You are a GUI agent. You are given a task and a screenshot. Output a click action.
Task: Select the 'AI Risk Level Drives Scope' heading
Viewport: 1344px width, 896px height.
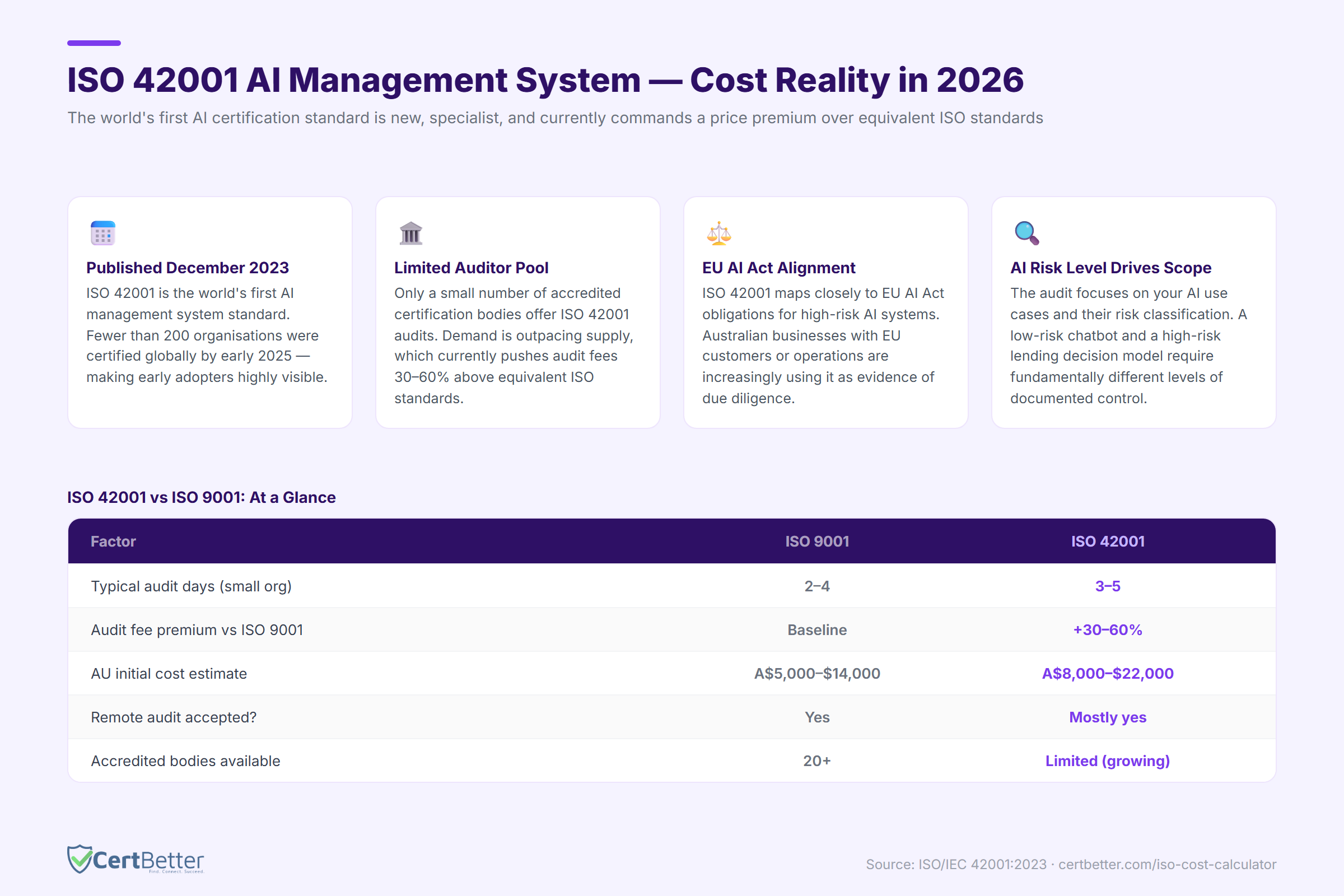tap(1110, 268)
